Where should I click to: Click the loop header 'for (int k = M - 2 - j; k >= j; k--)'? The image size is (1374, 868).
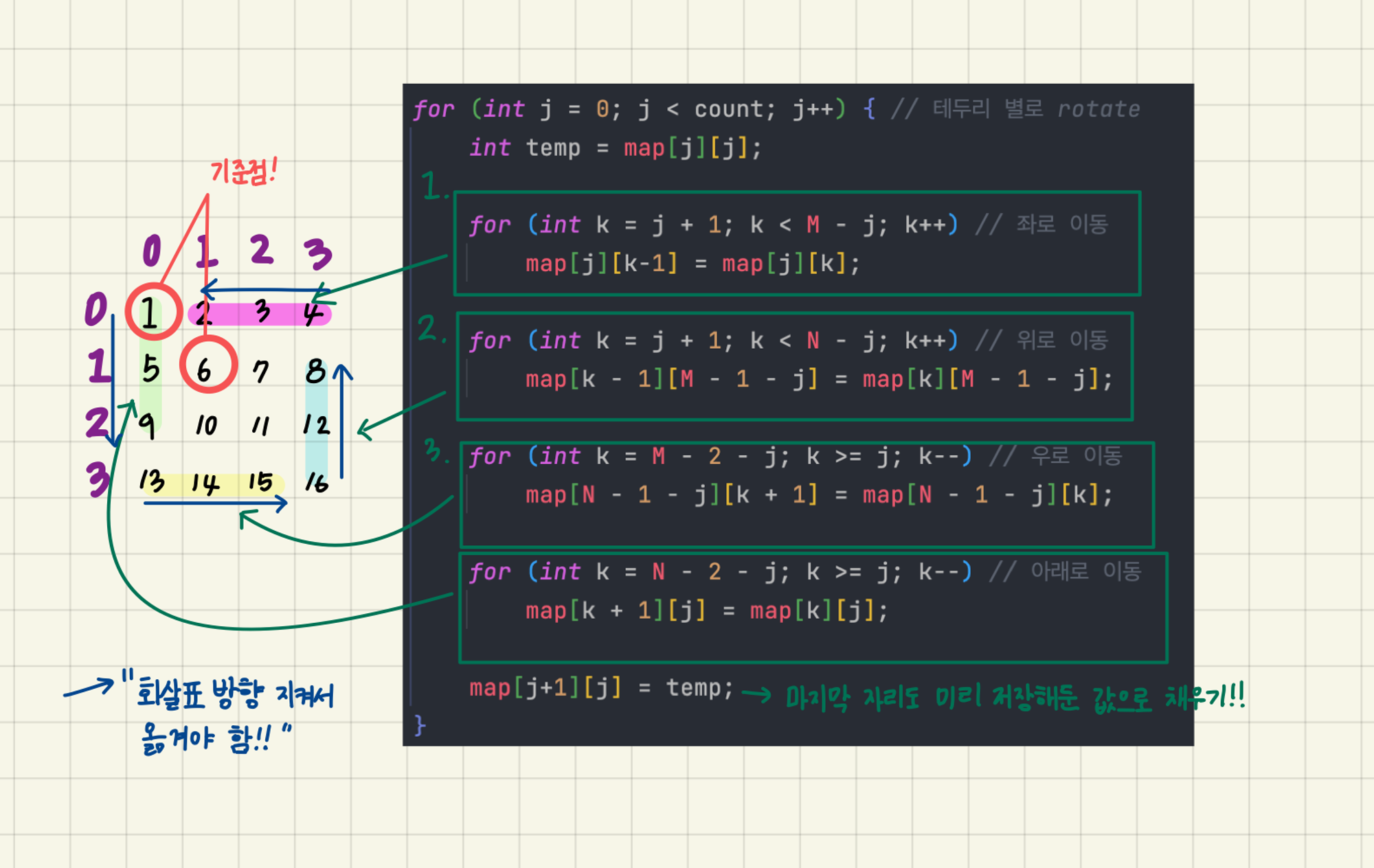pos(721,455)
